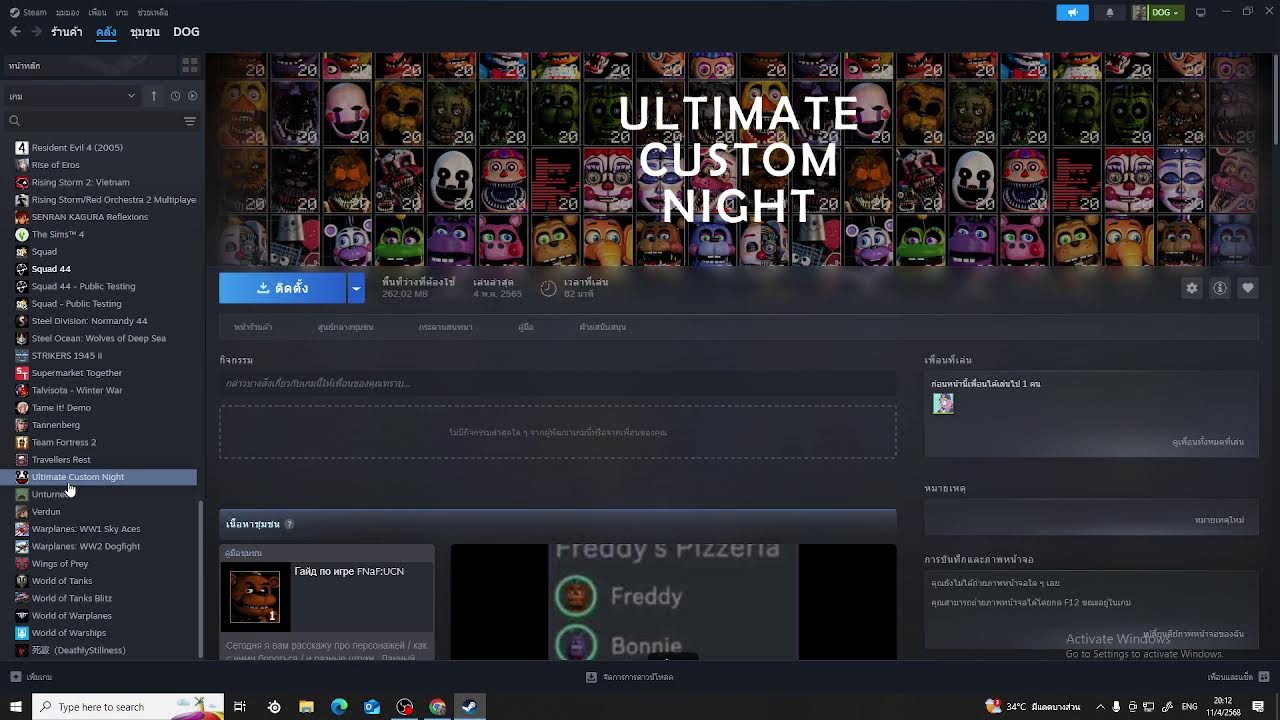
Task: Click the Steam logo menu
Action: point(28,12)
